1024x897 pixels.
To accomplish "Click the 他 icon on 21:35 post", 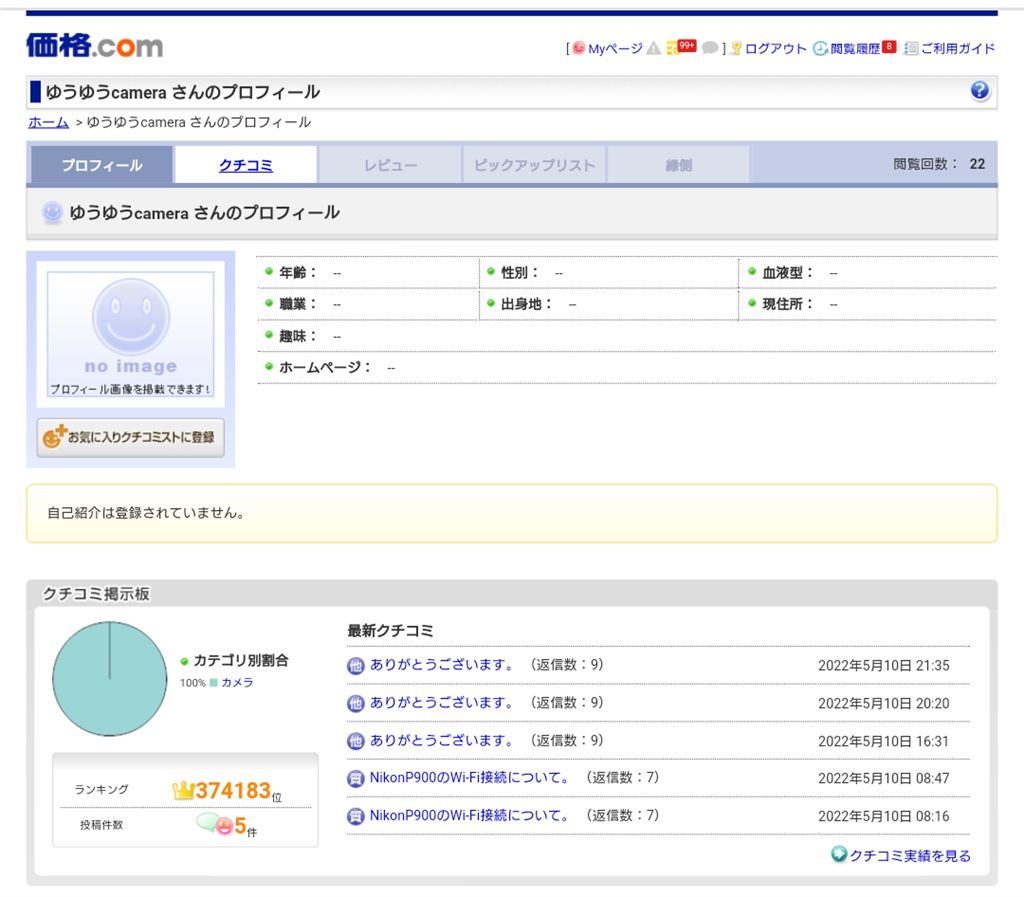I will [355, 666].
